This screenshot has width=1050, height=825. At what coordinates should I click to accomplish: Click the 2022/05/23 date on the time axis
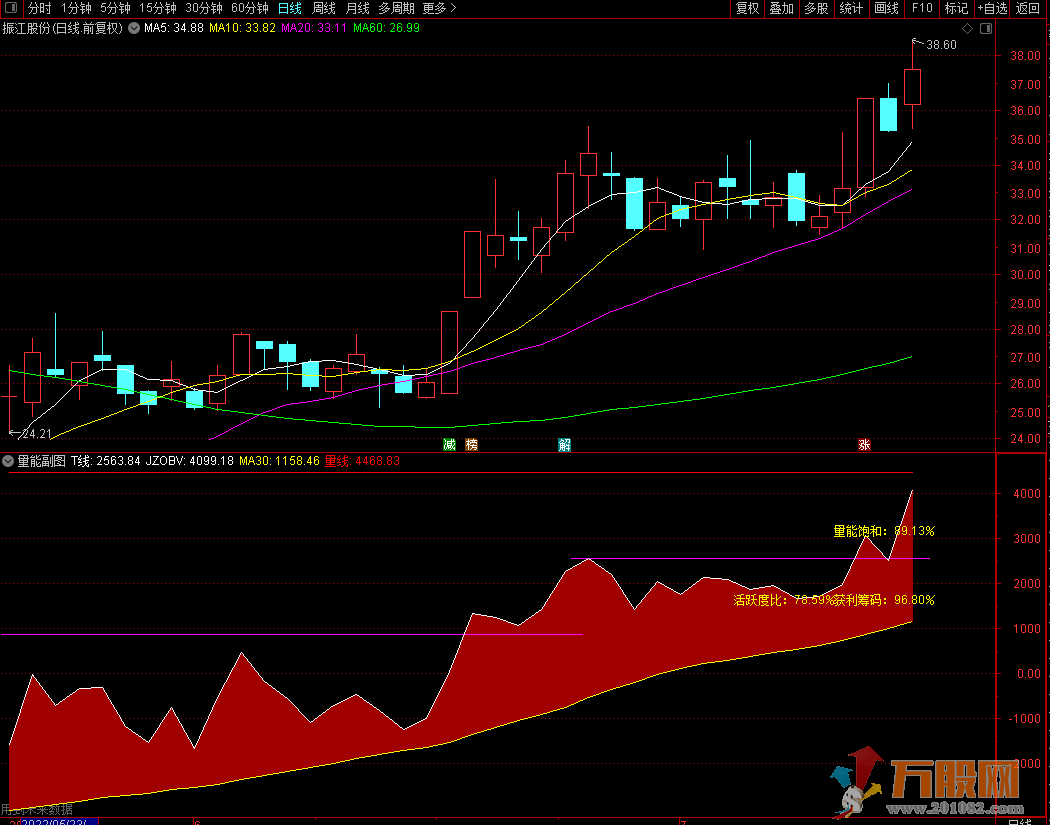[60, 821]
